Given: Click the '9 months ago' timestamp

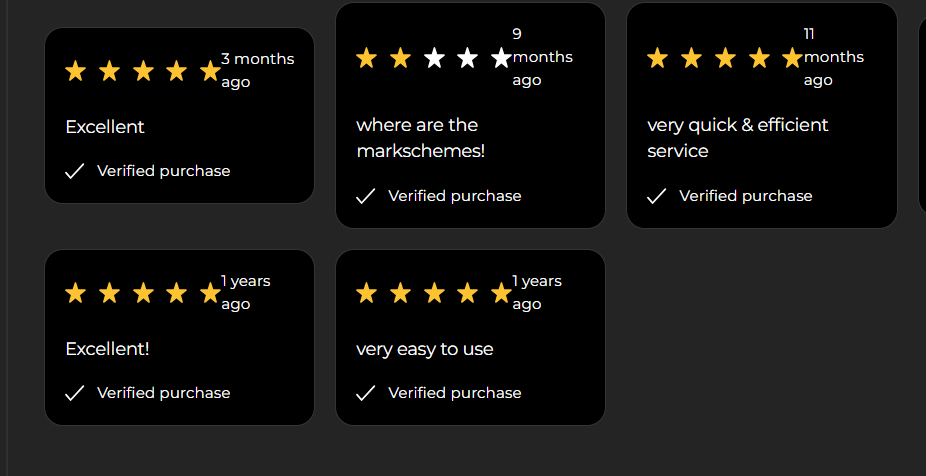Looking at the screenshot, I should click(x=542, y=57).
